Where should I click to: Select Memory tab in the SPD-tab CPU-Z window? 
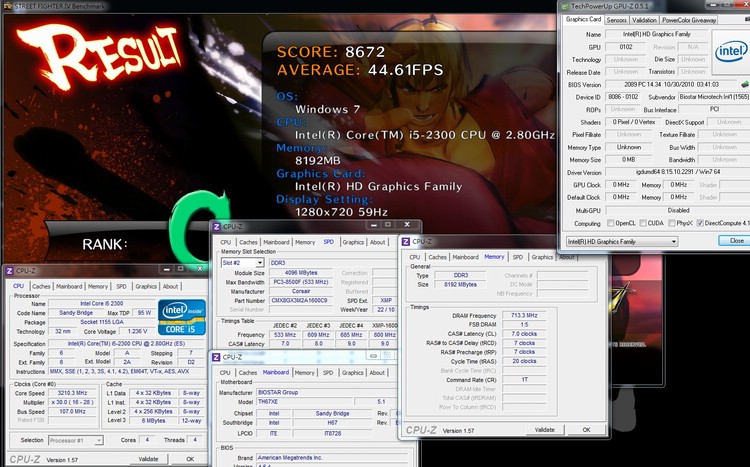[305, 242]
